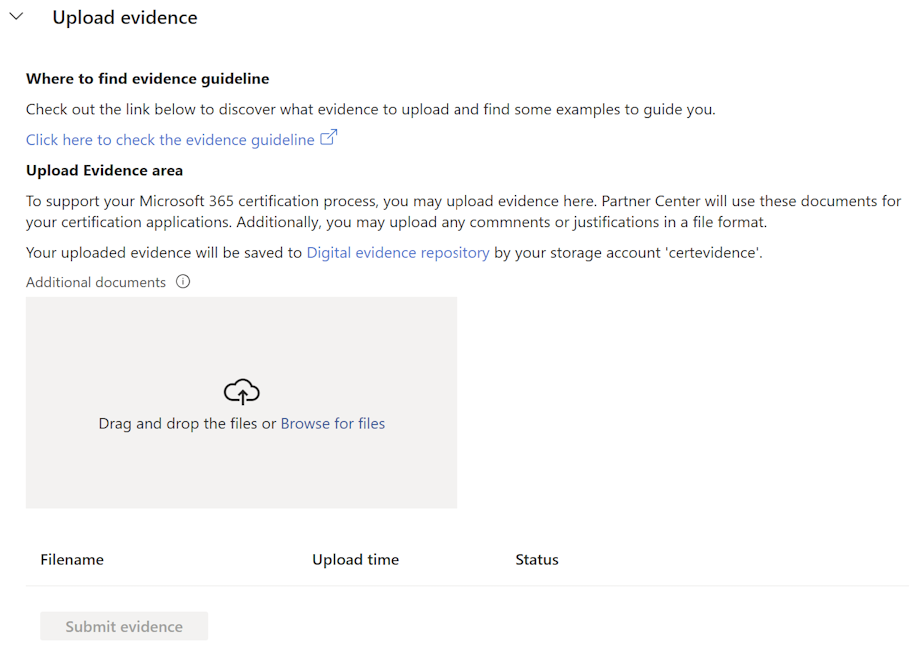The height and width of the screenshot is (653, 918).
Task: Click the Microsoft 365 certification process paragraph
Action: (x=463, y=212)
